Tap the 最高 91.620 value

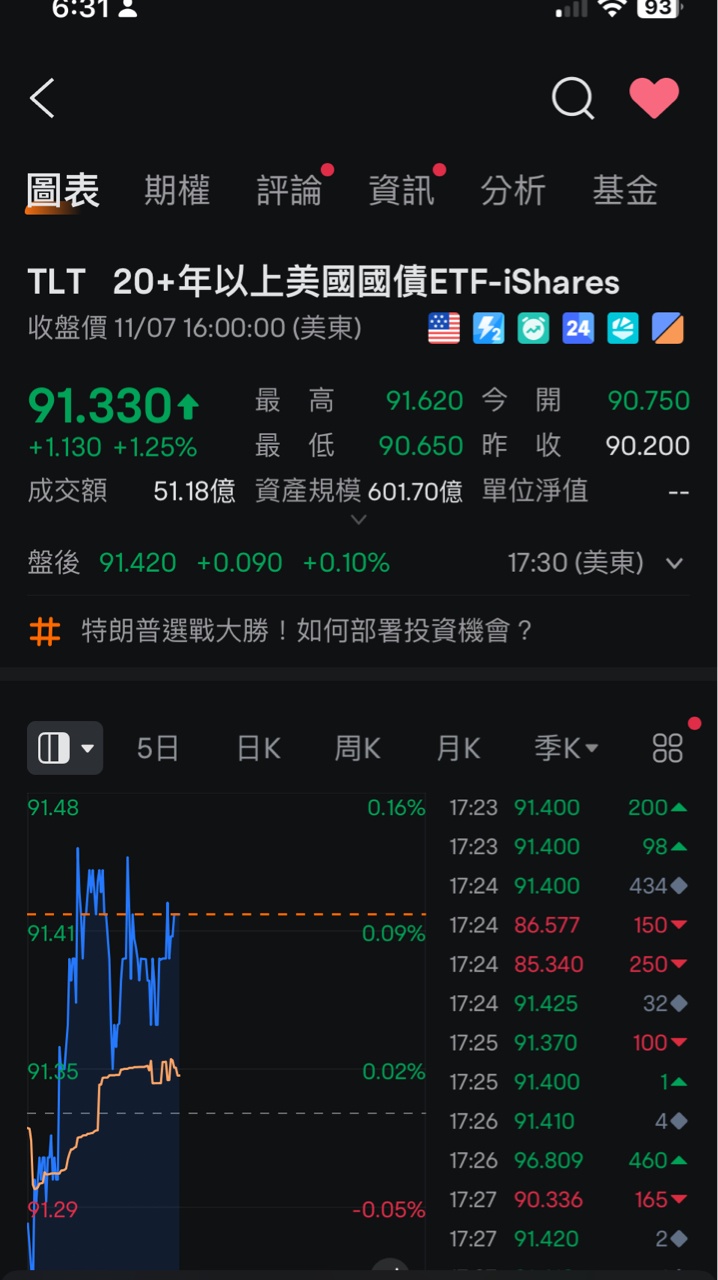click(425, 401)
